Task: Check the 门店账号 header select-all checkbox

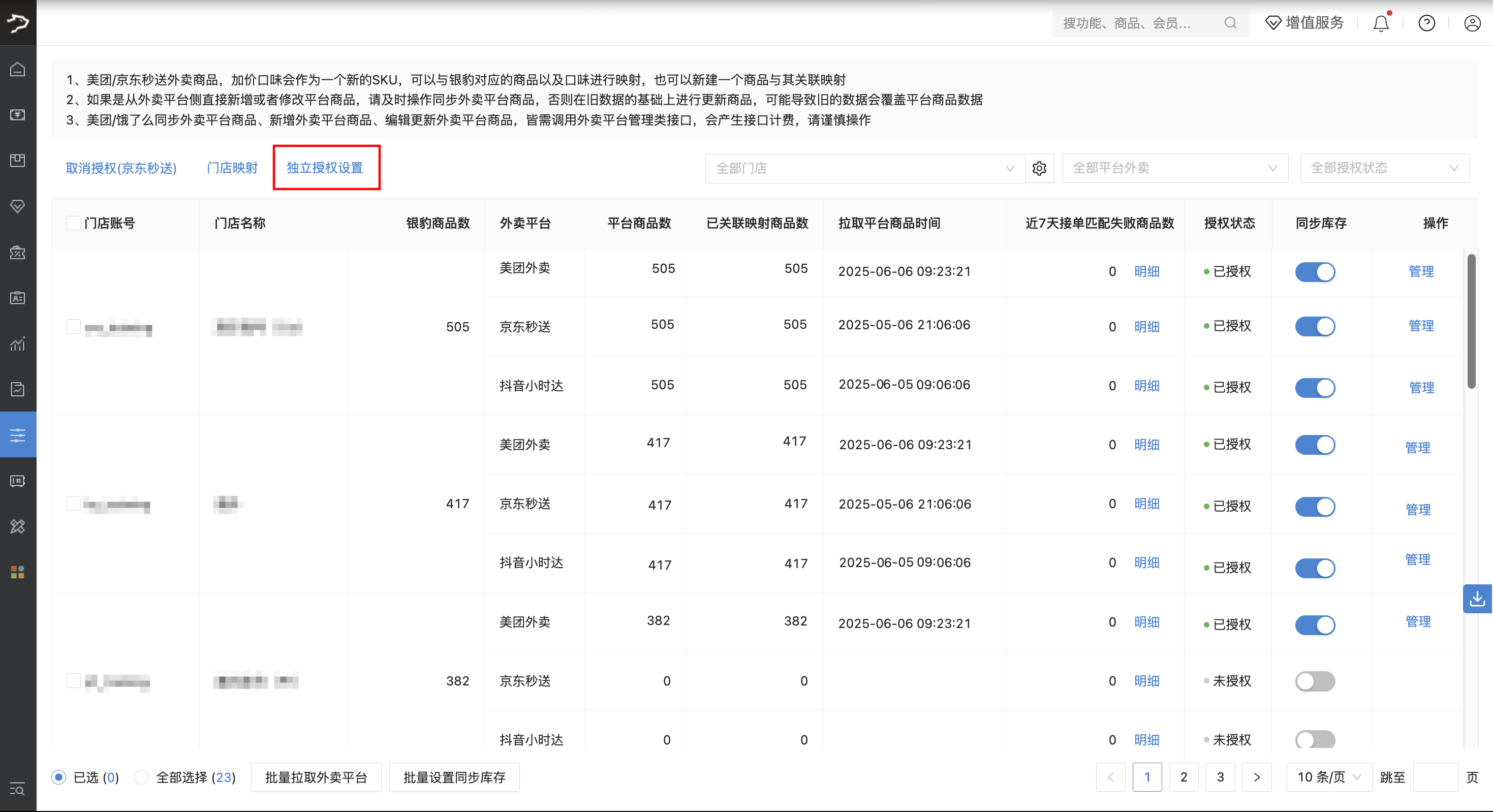Action: pyautogui.click(x=74, y=223)
